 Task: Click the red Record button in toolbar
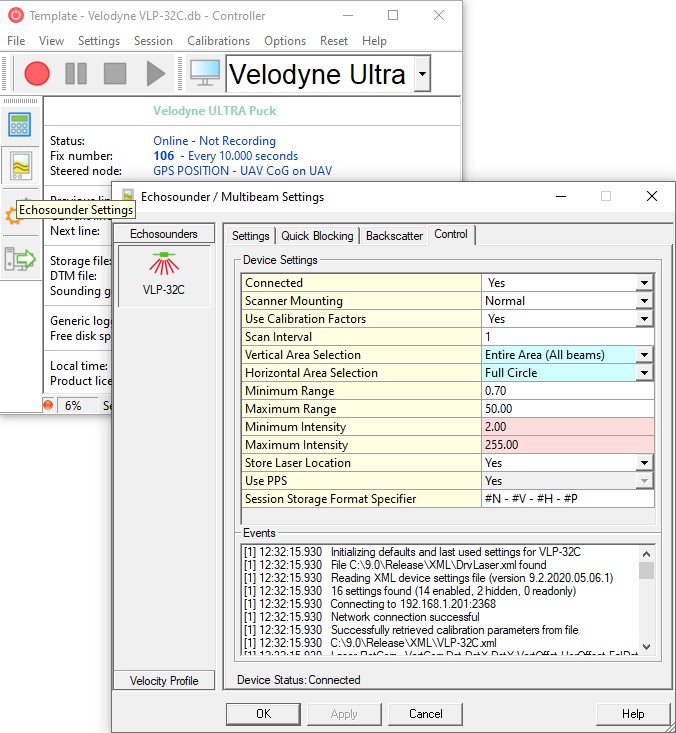click(37, 73)
